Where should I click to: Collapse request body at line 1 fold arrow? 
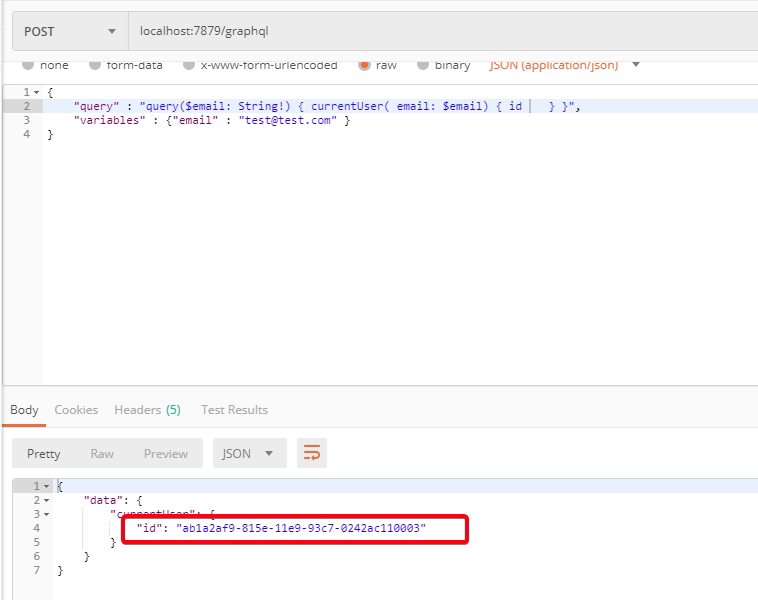37,92
